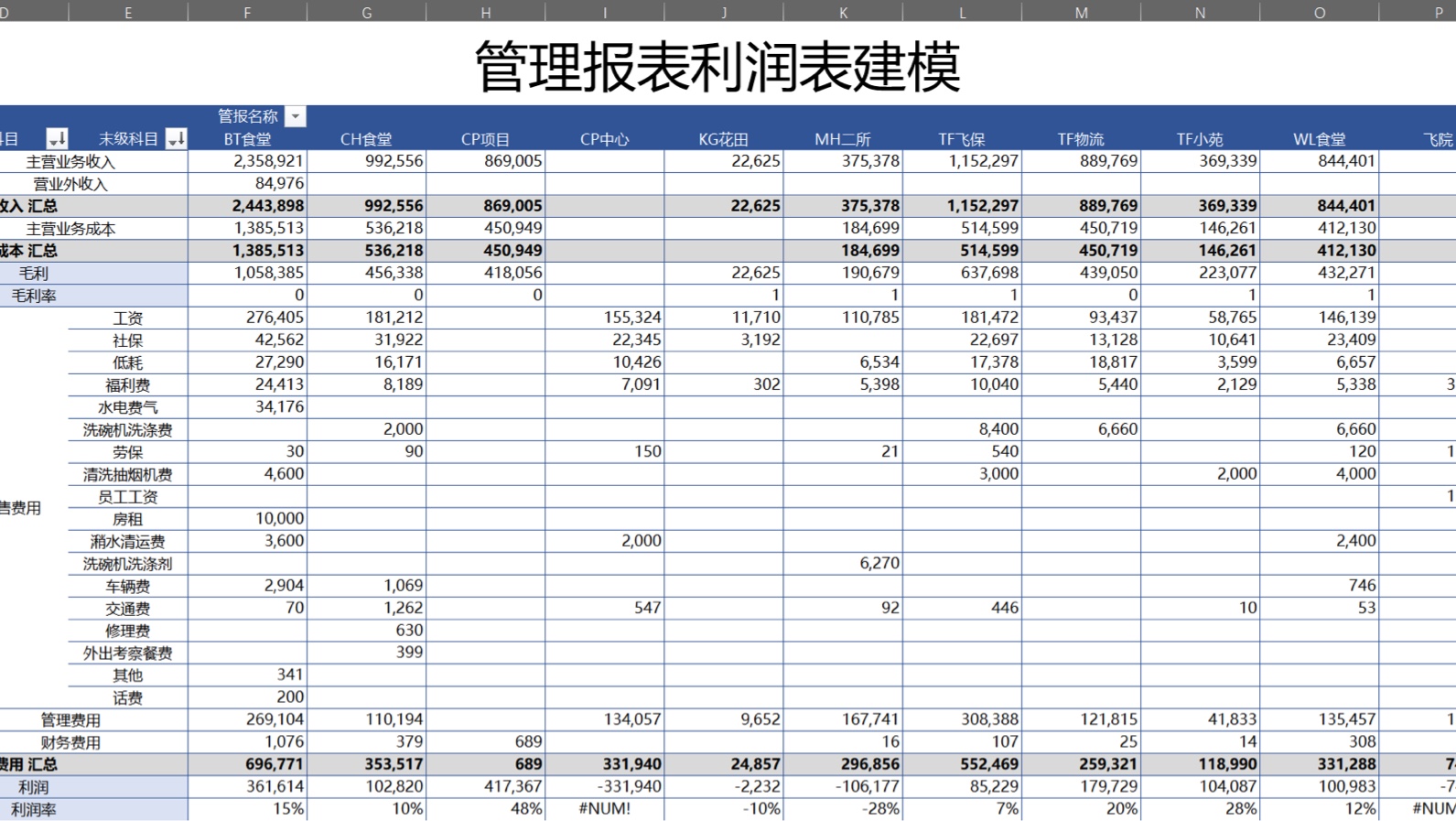The image size is (1456, 821).
Task: Click the CH食堂 column label
Action: pos(366,139)
